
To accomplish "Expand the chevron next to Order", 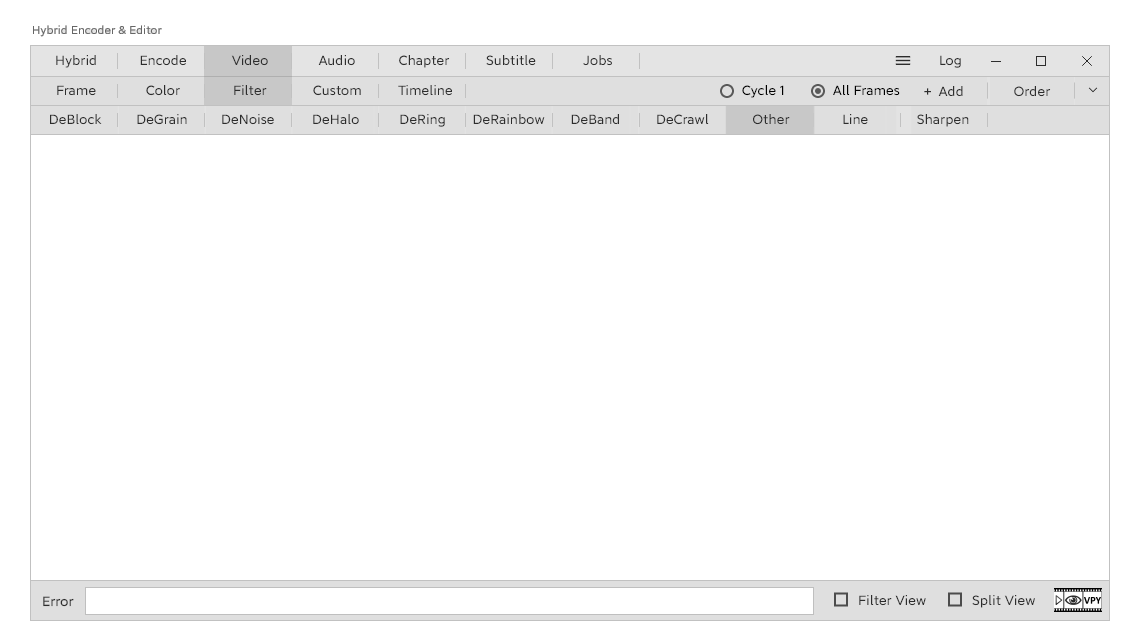I will 1092,91.
